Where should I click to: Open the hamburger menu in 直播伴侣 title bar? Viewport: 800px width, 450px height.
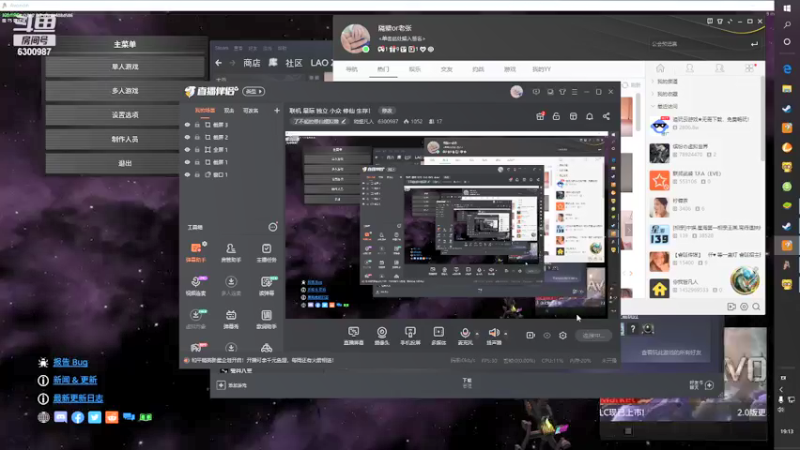[574, 92]
